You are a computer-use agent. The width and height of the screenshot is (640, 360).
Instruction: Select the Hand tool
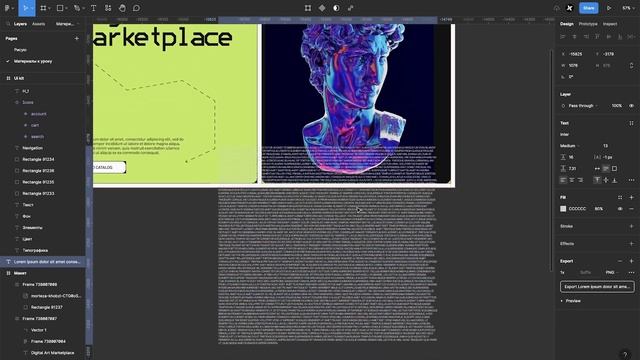coord(122,8)
